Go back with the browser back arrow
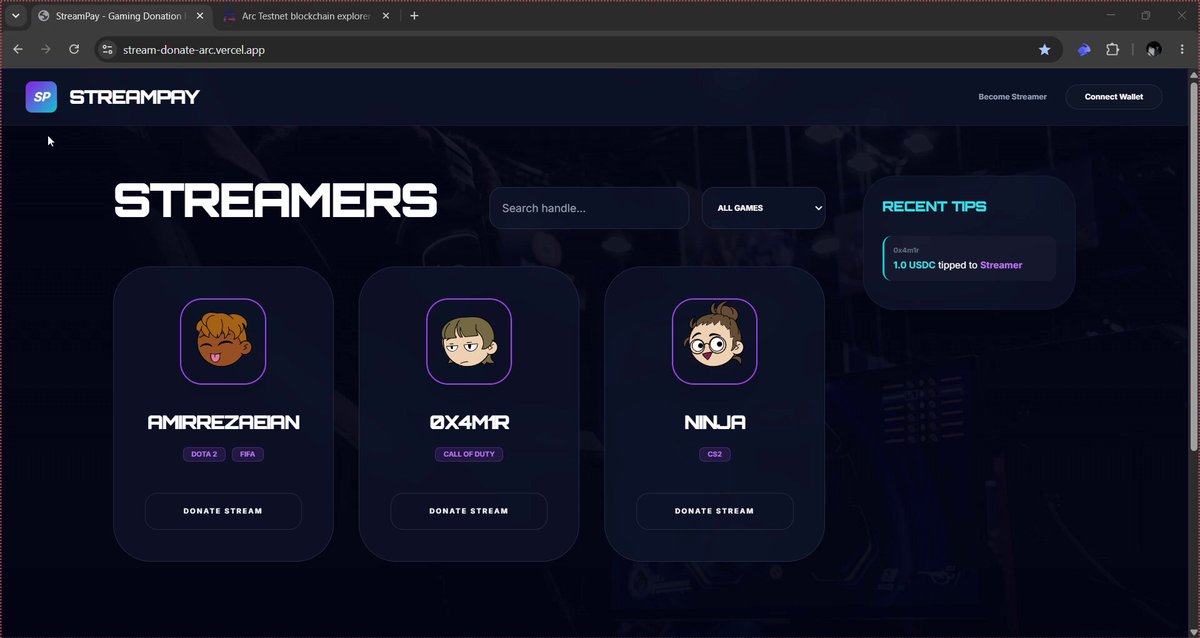 pyautogui.click(x=18, y=49)
